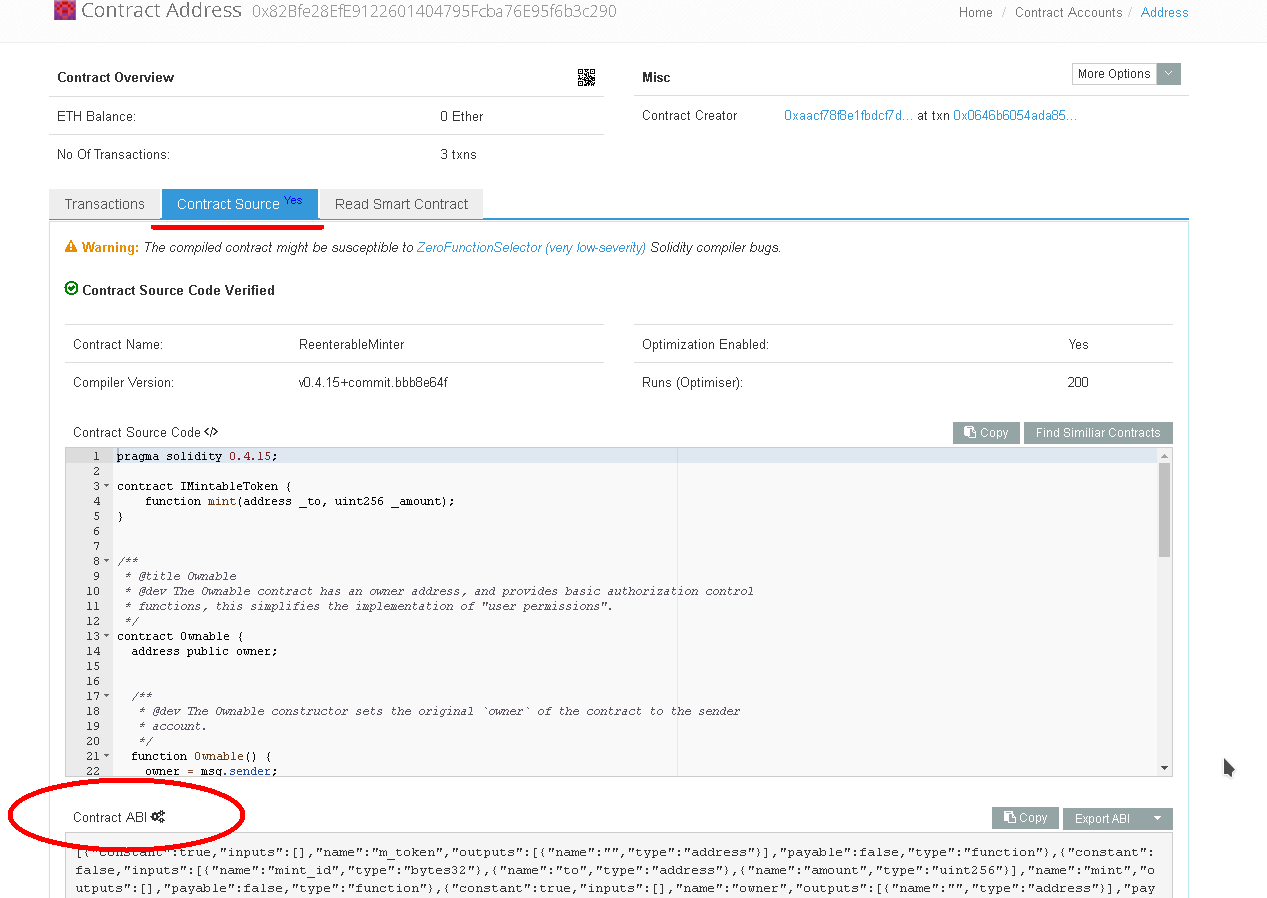This screenshot has width=1267, height=898.
Task: Collapse the comment block at line 8
Action: pos(106,561)
